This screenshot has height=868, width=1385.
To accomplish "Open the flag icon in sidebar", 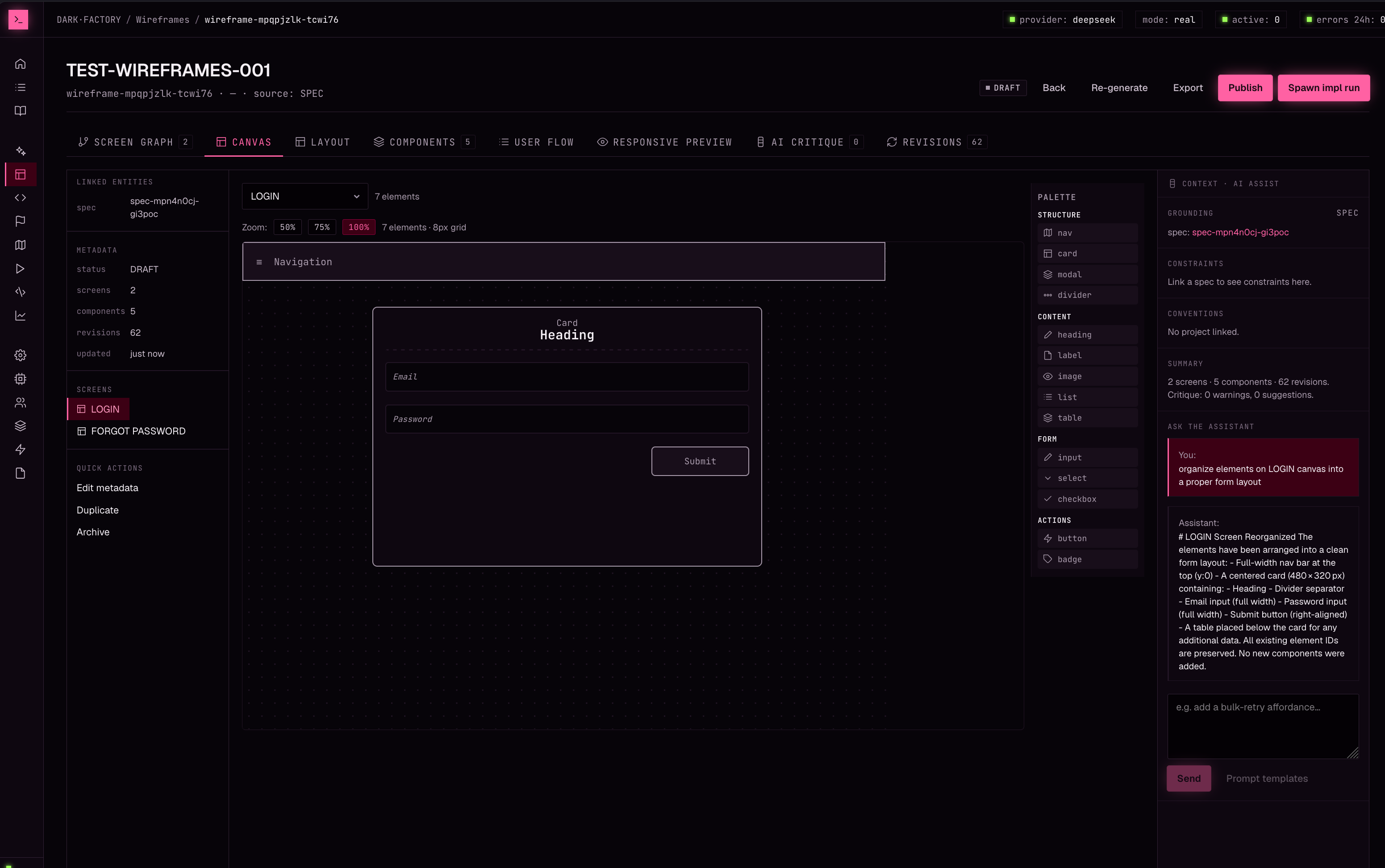I will coord(20,221).
